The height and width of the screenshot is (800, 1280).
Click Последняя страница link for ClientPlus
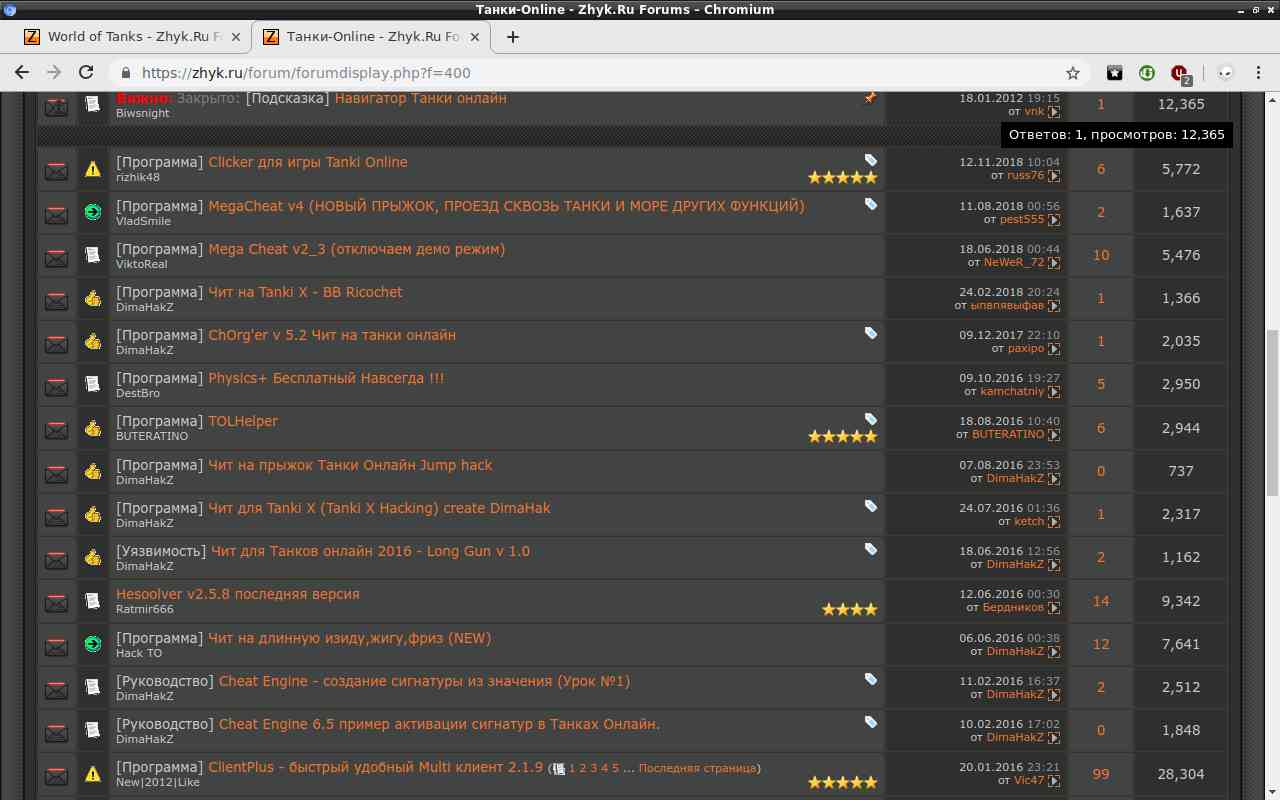tap(697, 768)
